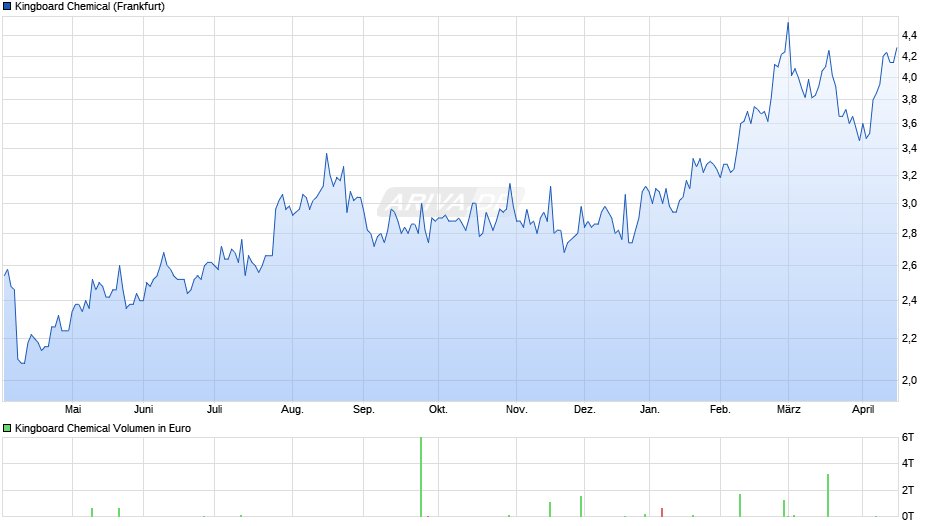Image resolution: width=940 pixels, height=526 pixels.
Task: Click the 6T volume axis label
Action: (908, 438)
